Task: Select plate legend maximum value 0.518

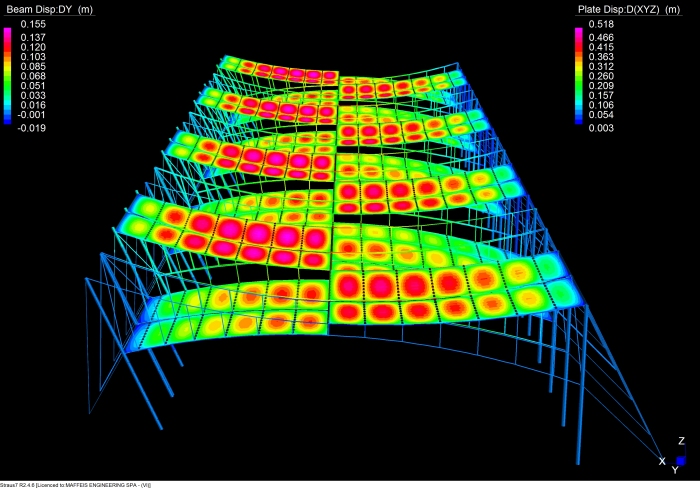Action: pyautogui.click(x=601, y=23)
